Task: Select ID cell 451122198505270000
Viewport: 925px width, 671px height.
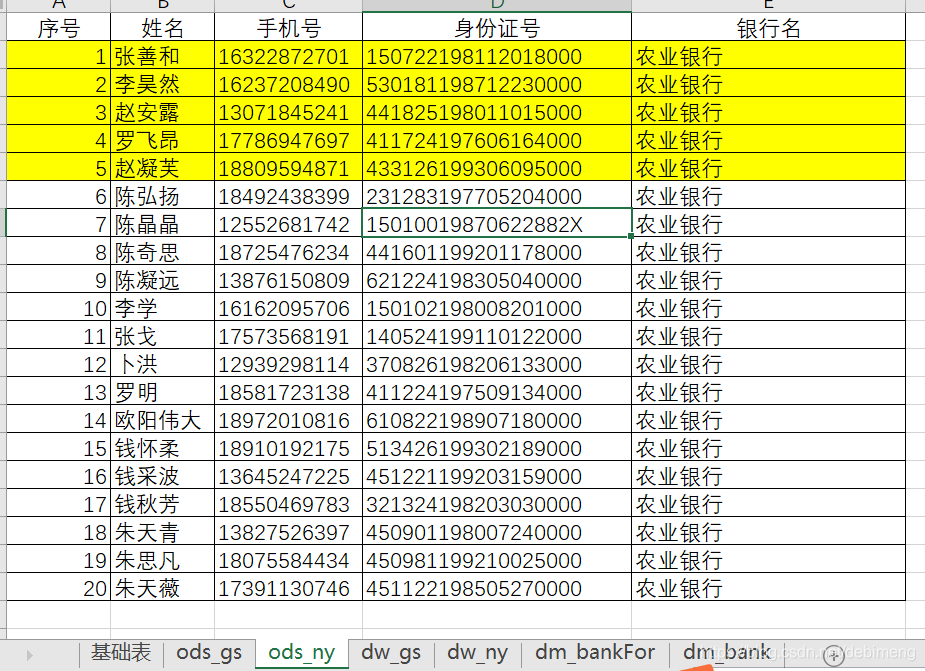Action: point(497,588)
